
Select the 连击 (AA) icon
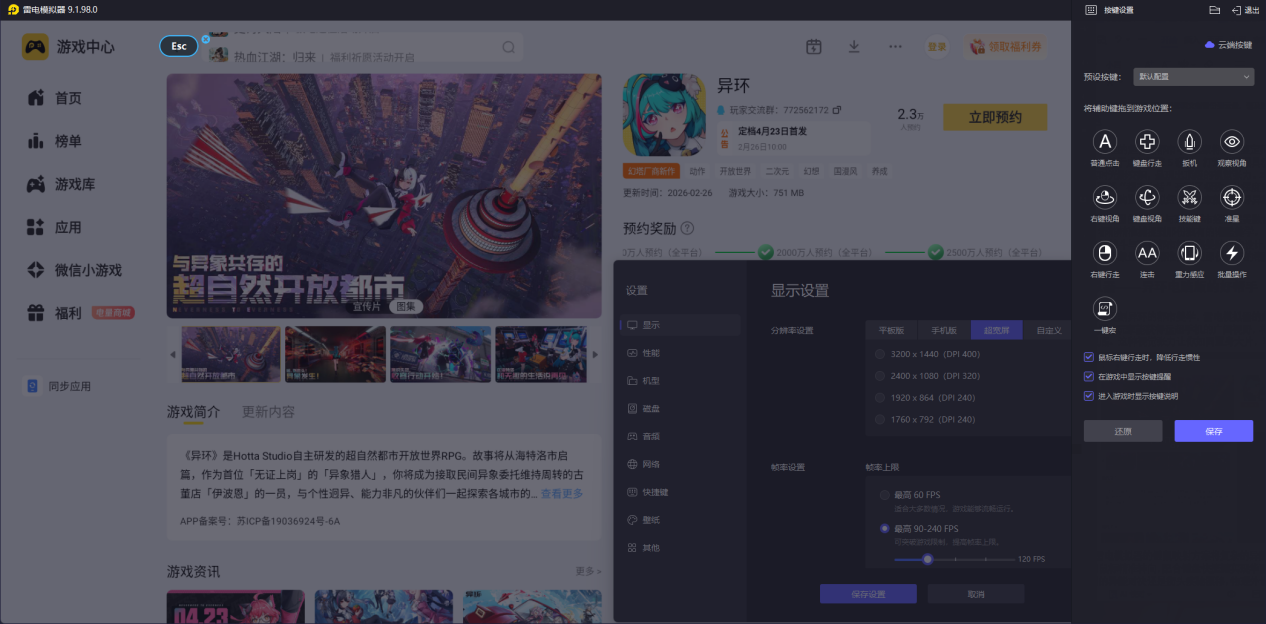(x=1147, y=253)
